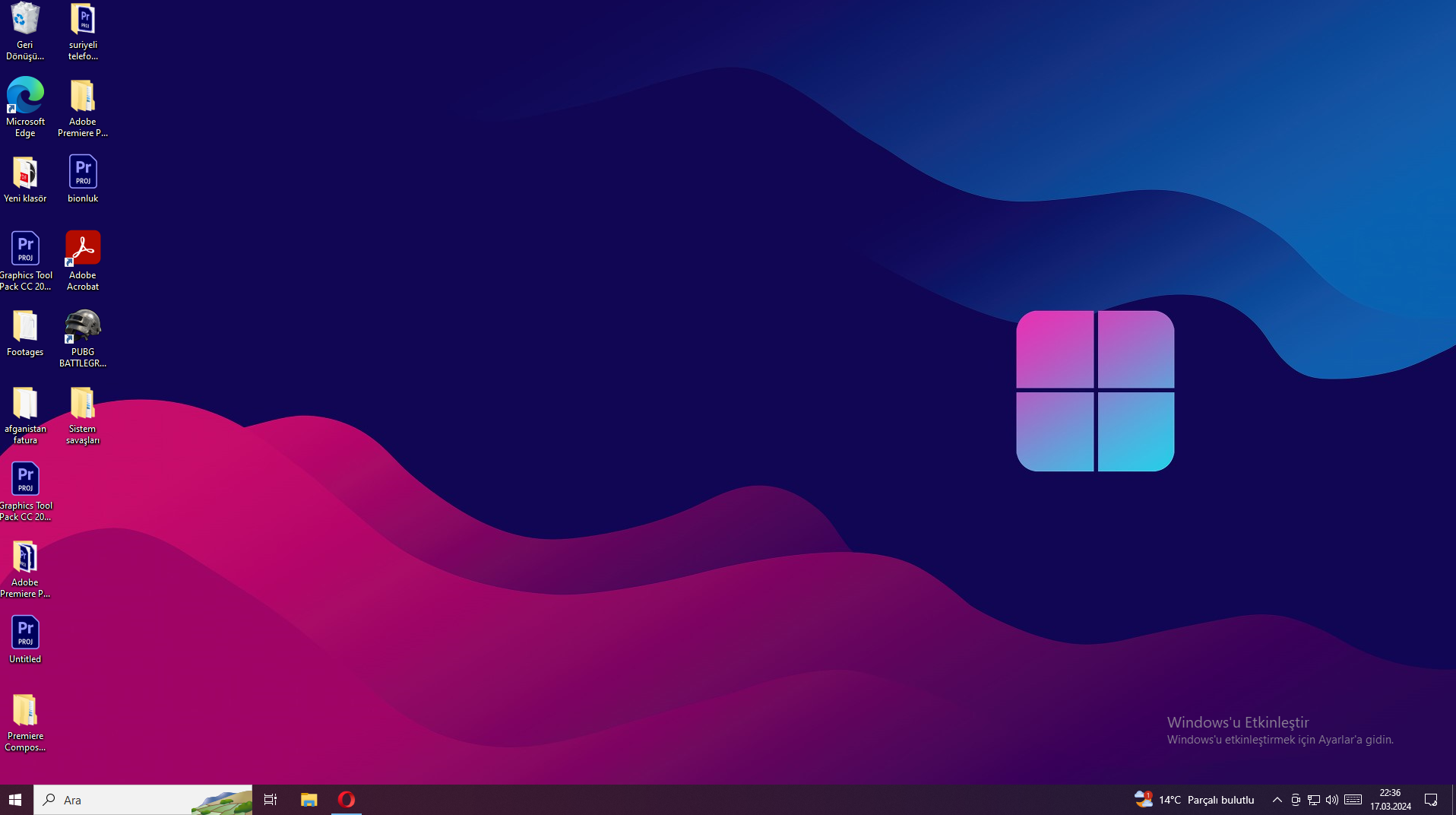
Task: Open the weather widget showing 14°C
Action: coord(1195,800)
